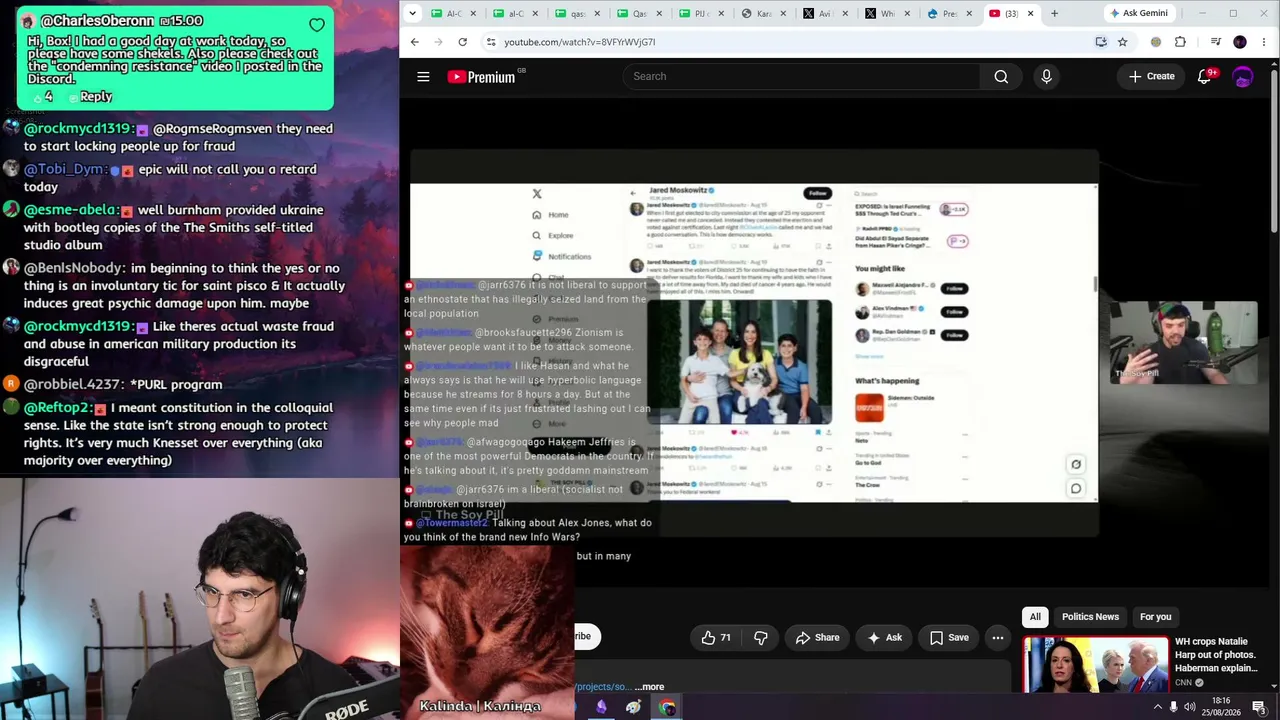Select the Politics News filter chip
This screenshot has width=1280, height=720.
(x=1090, y=617)
